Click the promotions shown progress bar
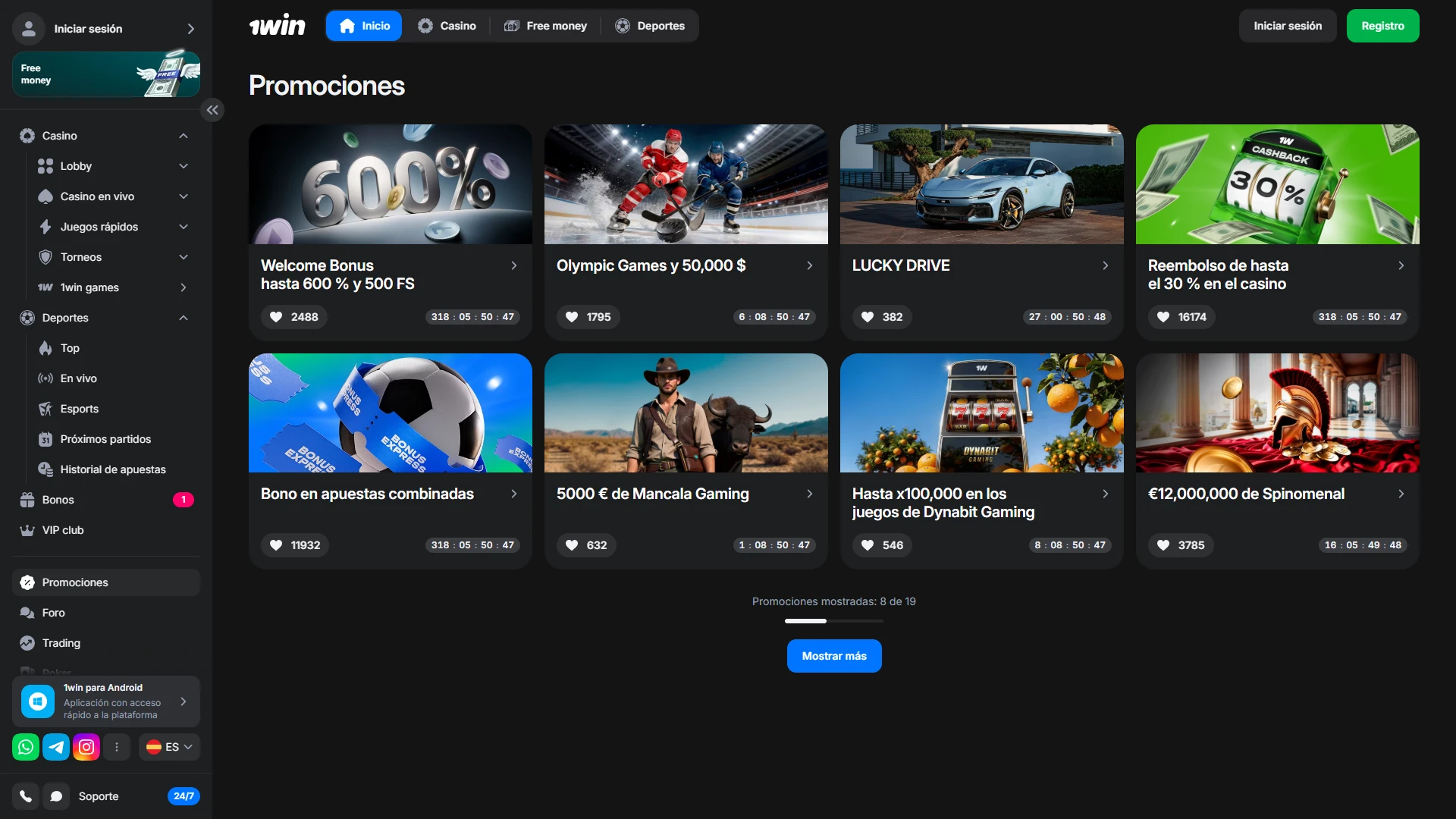1456x819 pixels. (x=833, y=621)
